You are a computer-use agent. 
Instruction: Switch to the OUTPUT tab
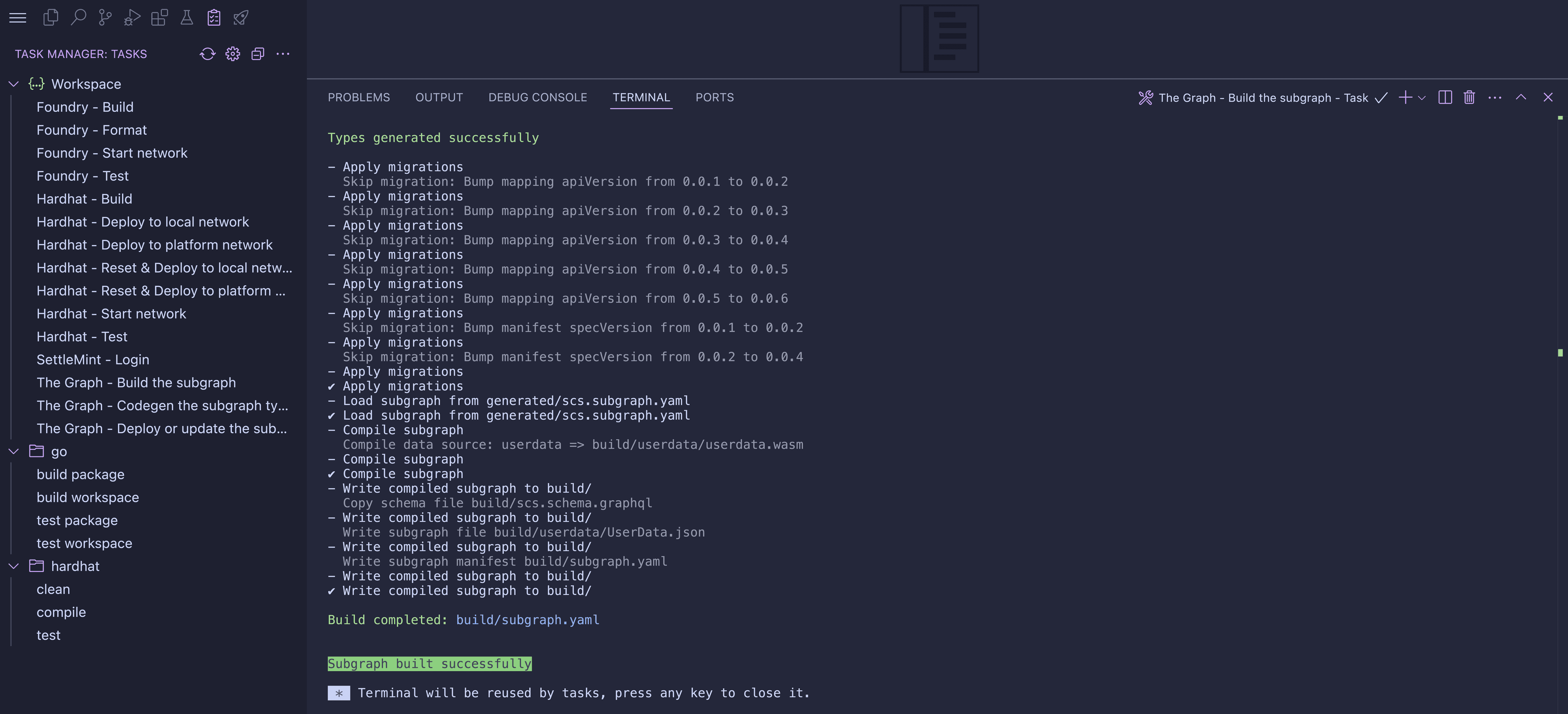[439, 98]
